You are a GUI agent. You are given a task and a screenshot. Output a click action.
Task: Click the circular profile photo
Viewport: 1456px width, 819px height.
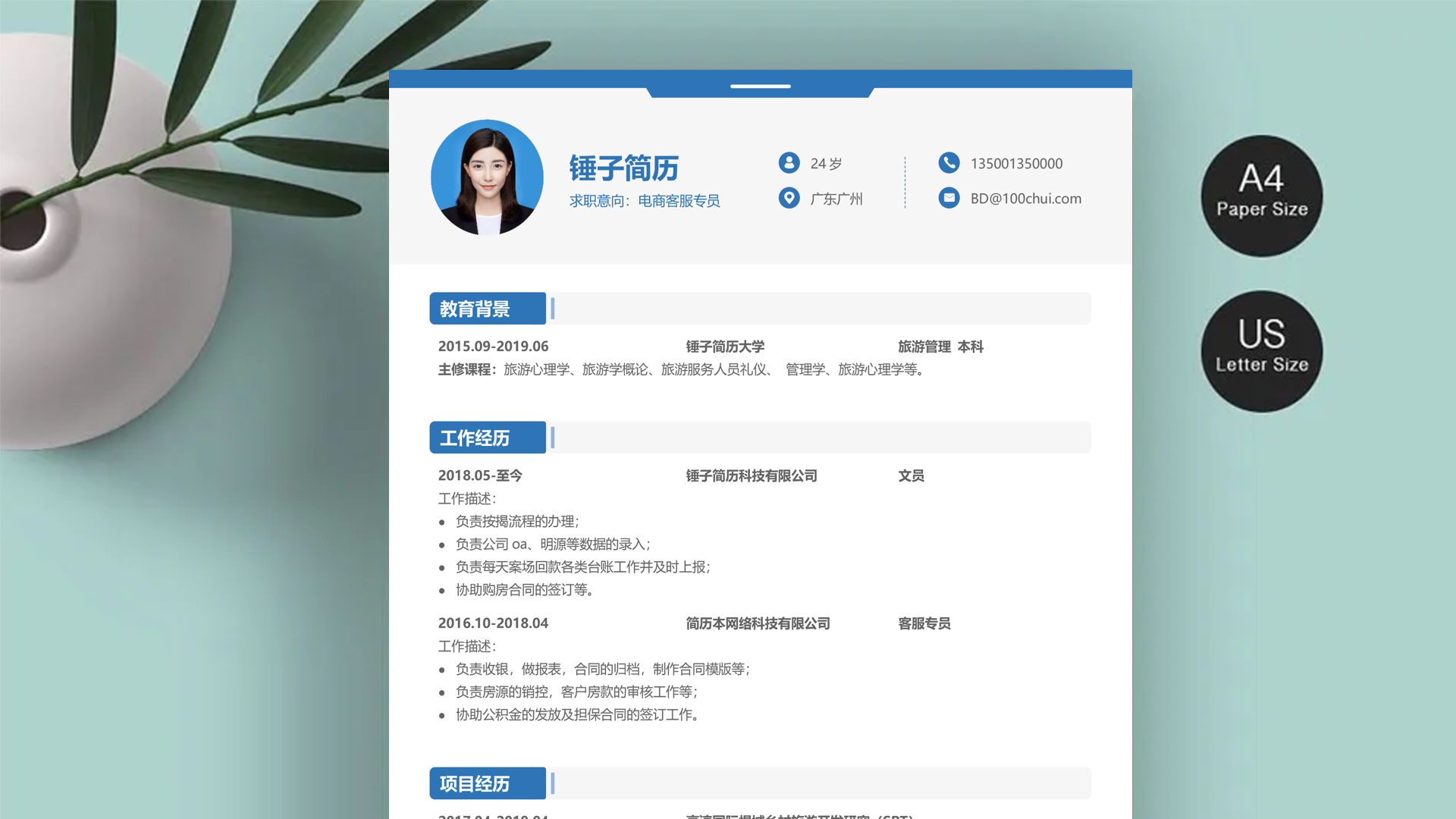click(x=487, y=177)
